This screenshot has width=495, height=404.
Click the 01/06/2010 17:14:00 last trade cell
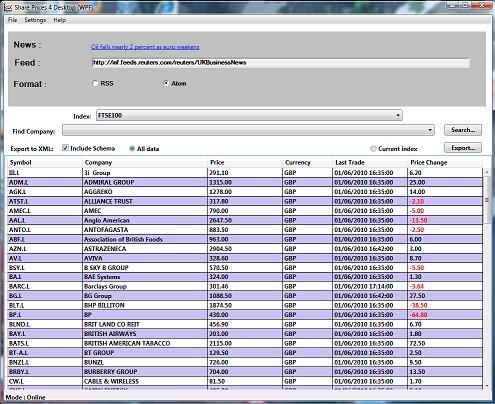370,286
